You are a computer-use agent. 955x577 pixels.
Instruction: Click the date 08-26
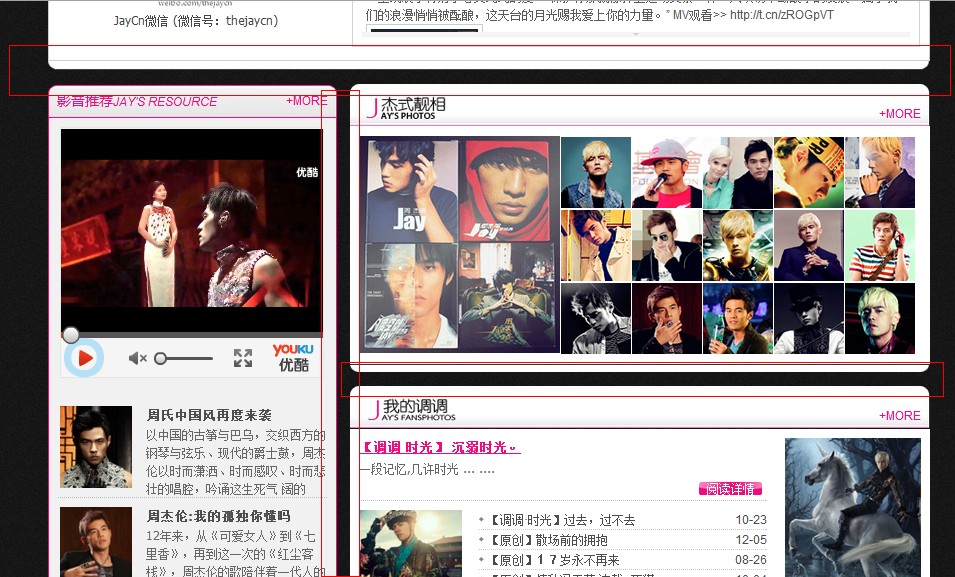click(751, 559)
